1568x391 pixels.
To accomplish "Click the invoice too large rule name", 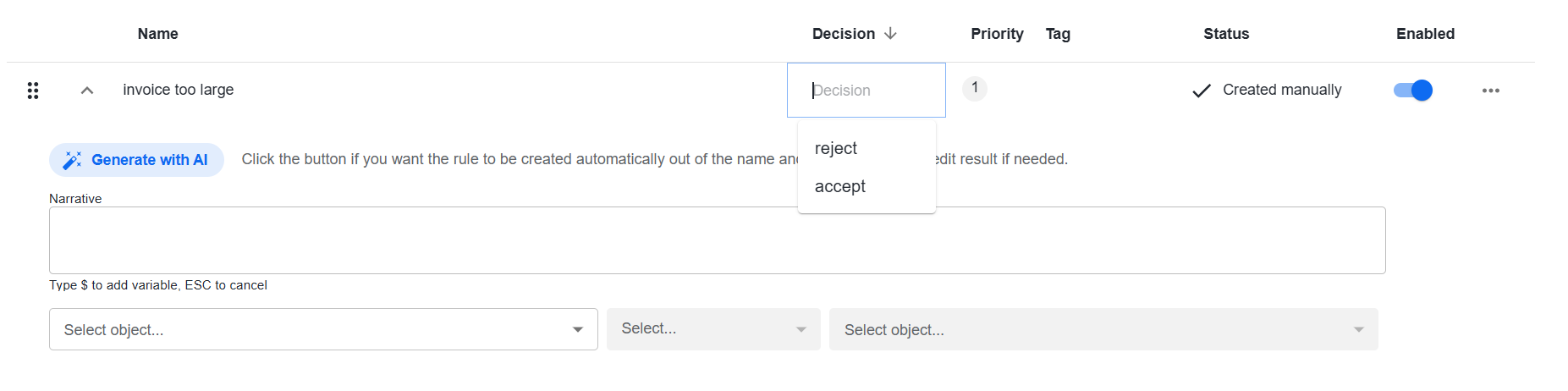I will pos(179,90).
